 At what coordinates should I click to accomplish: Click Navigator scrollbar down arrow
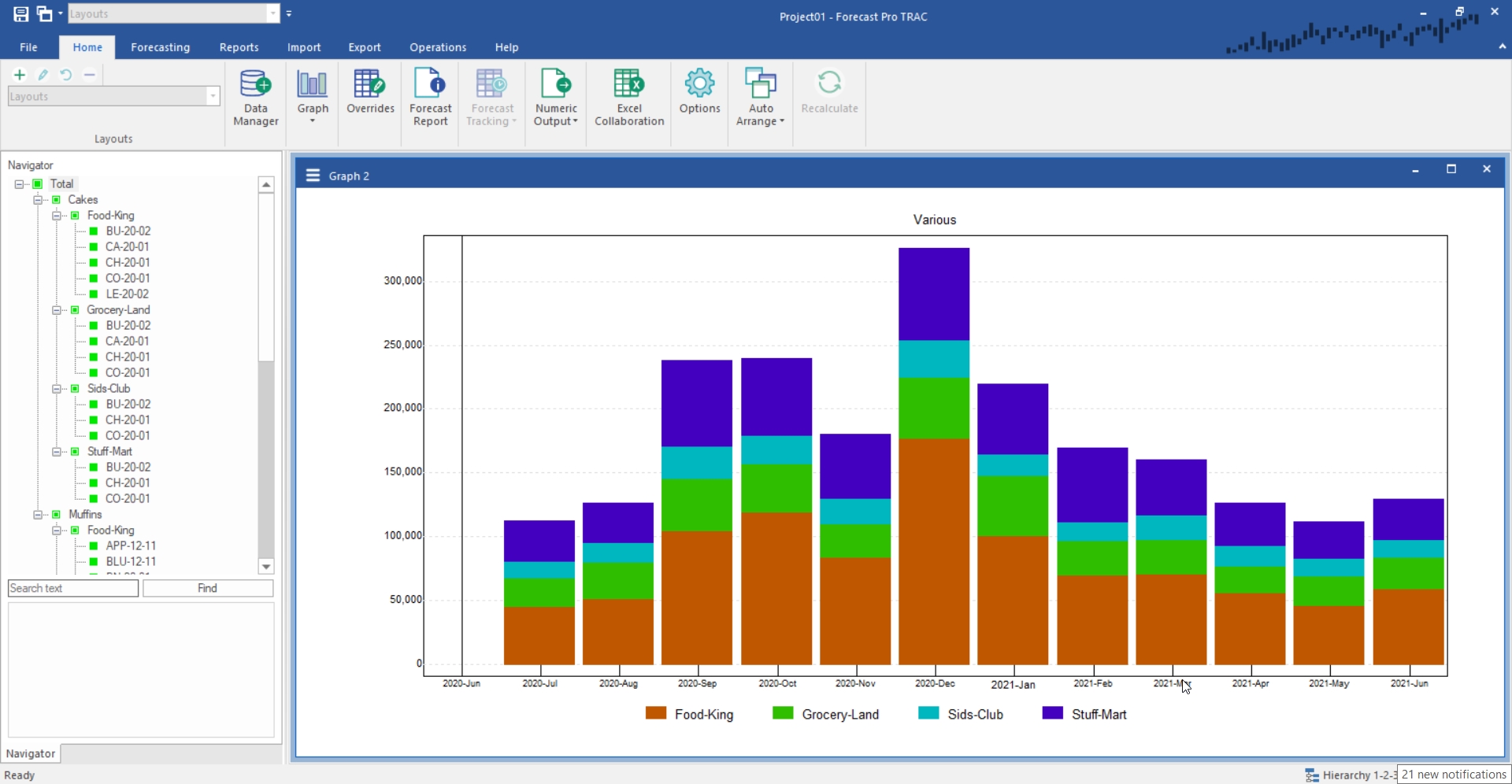(266, 567)
